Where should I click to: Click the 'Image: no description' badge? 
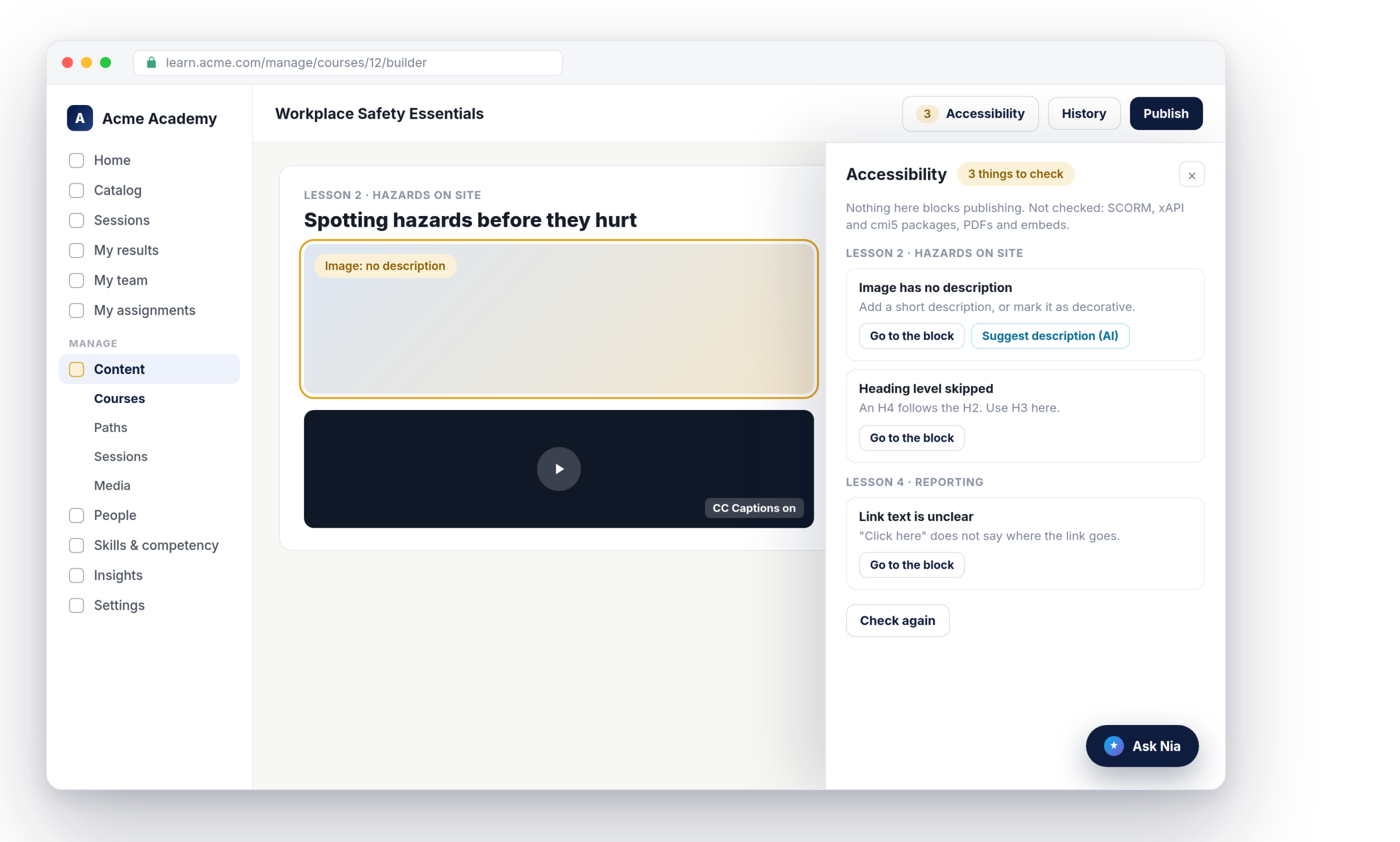pos(386,266)
